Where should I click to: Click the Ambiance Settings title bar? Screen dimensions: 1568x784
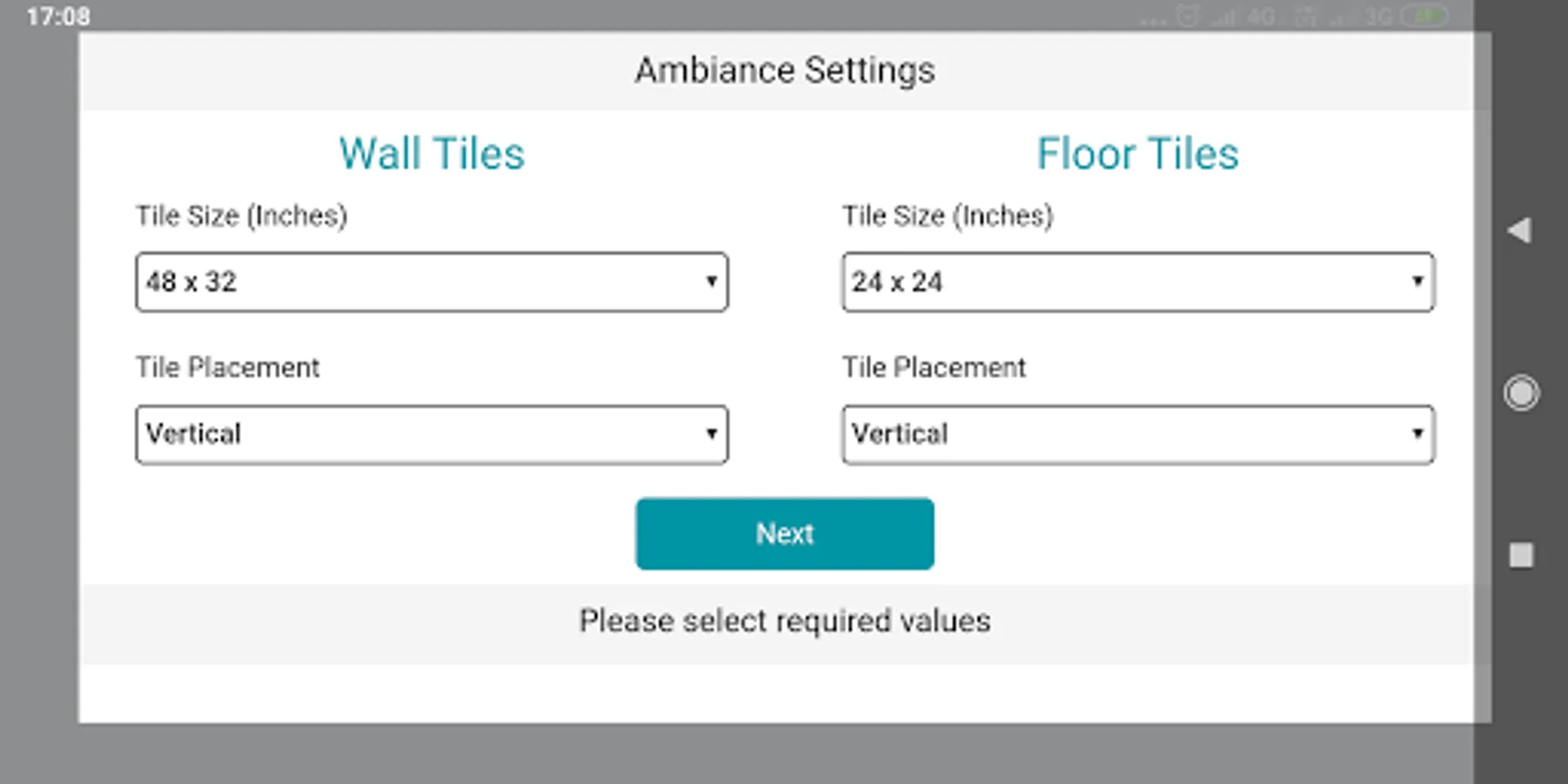click(784, 71)
